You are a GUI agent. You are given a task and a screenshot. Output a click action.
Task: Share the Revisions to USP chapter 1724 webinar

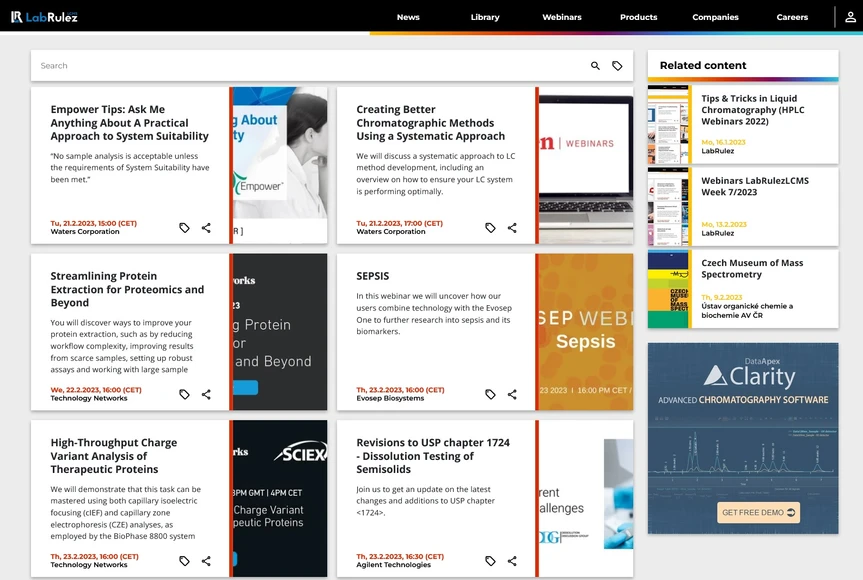pos(512,561)
